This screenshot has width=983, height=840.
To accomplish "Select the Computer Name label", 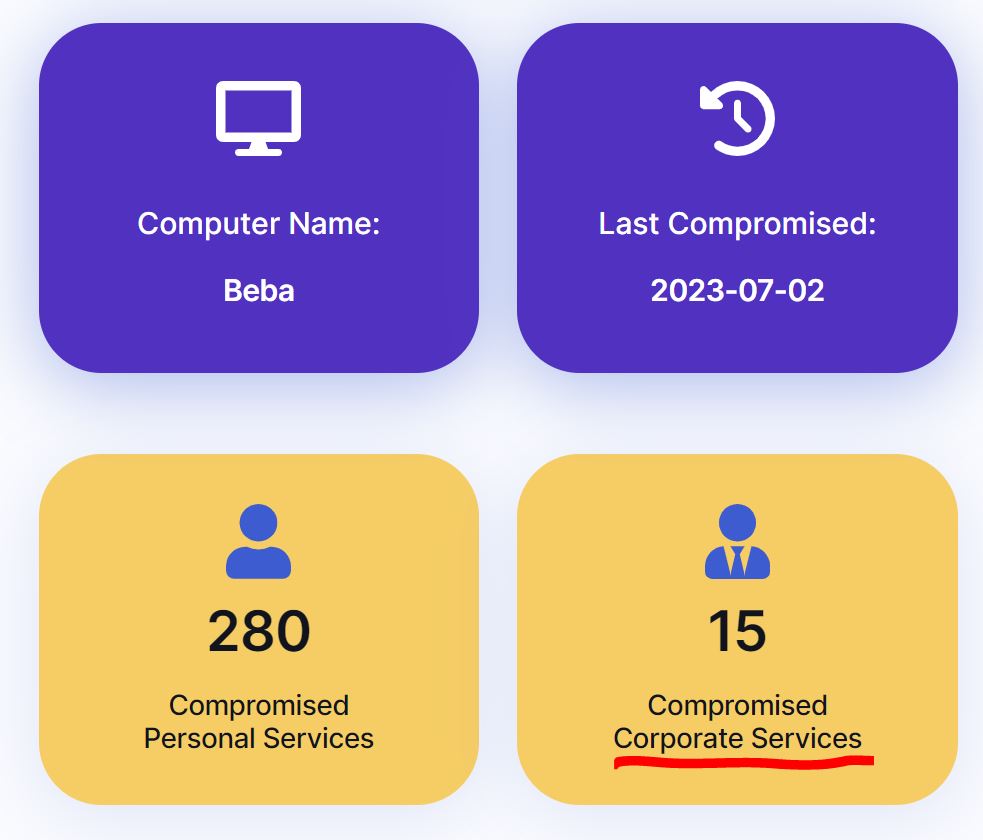I will [x=259, y=224].
